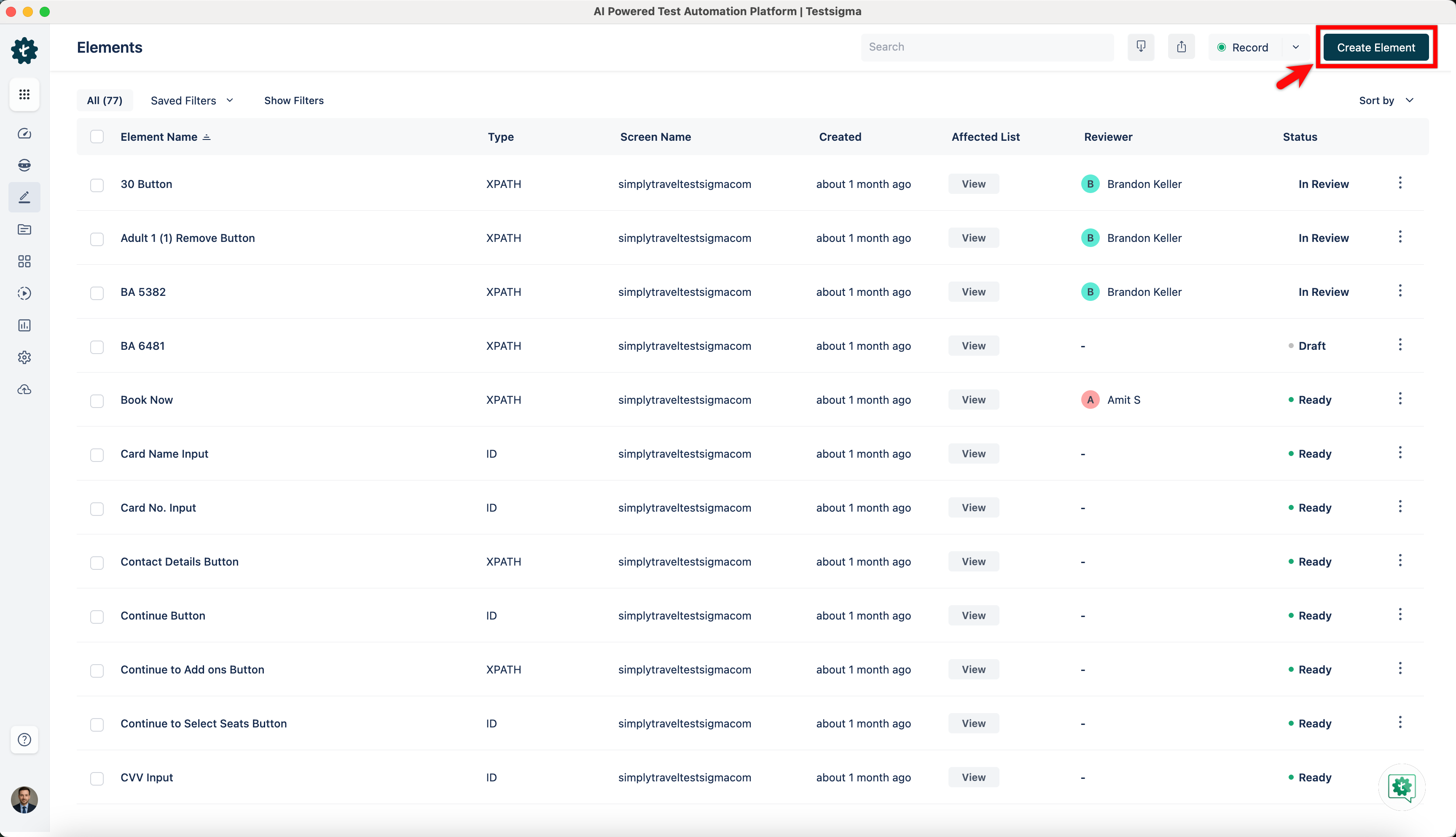Click the export share icon beside Record

coord(1181,46)
